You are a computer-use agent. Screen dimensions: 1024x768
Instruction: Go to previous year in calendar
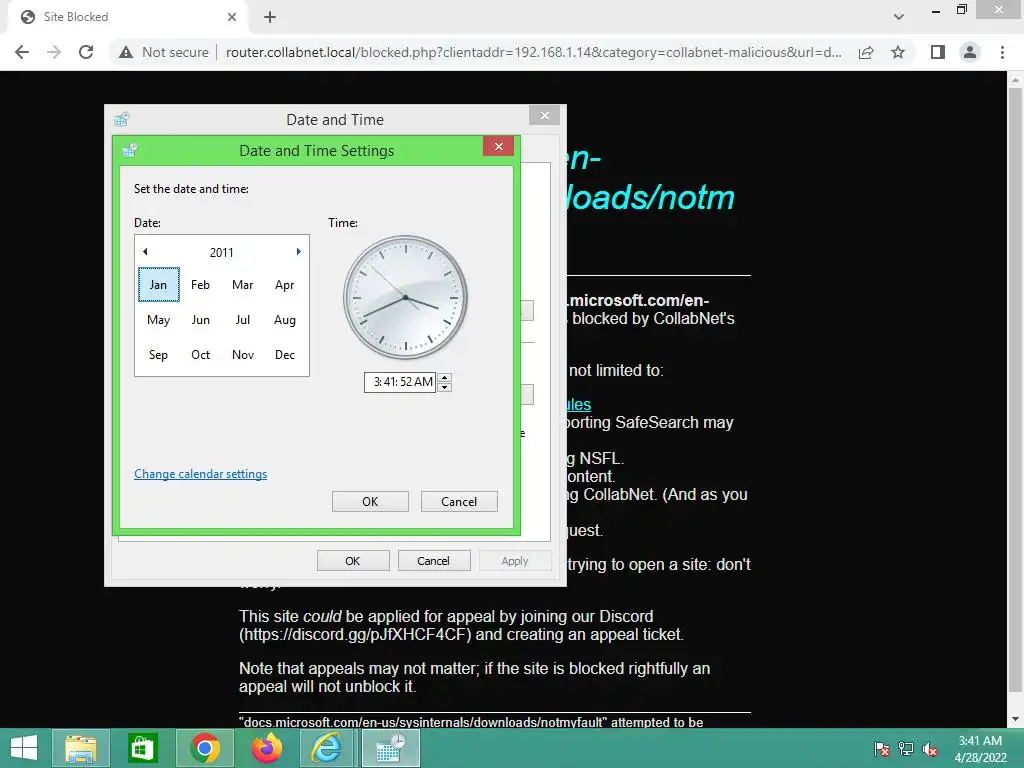pyautogui.click(x=145, y=251)
